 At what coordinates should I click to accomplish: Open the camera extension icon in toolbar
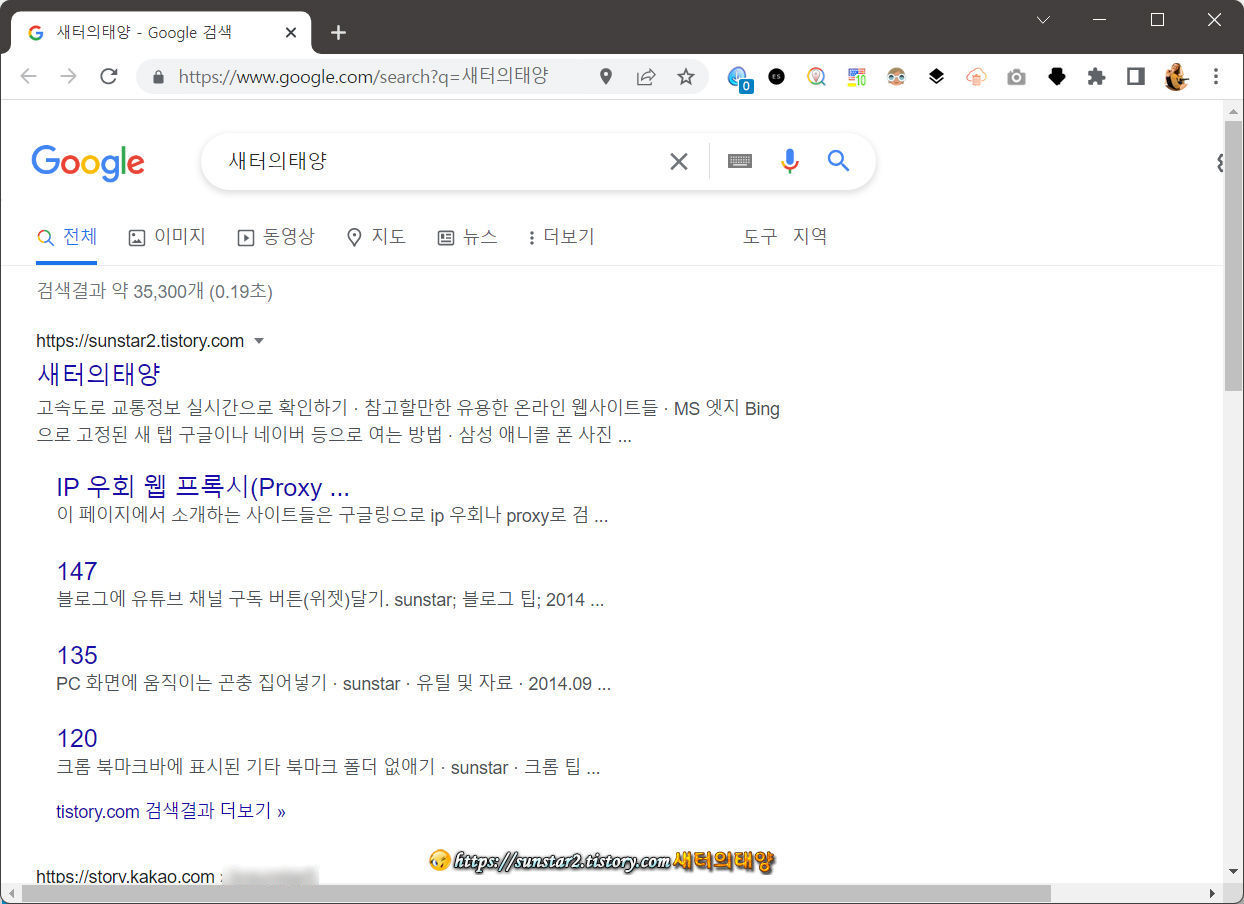1016,76
